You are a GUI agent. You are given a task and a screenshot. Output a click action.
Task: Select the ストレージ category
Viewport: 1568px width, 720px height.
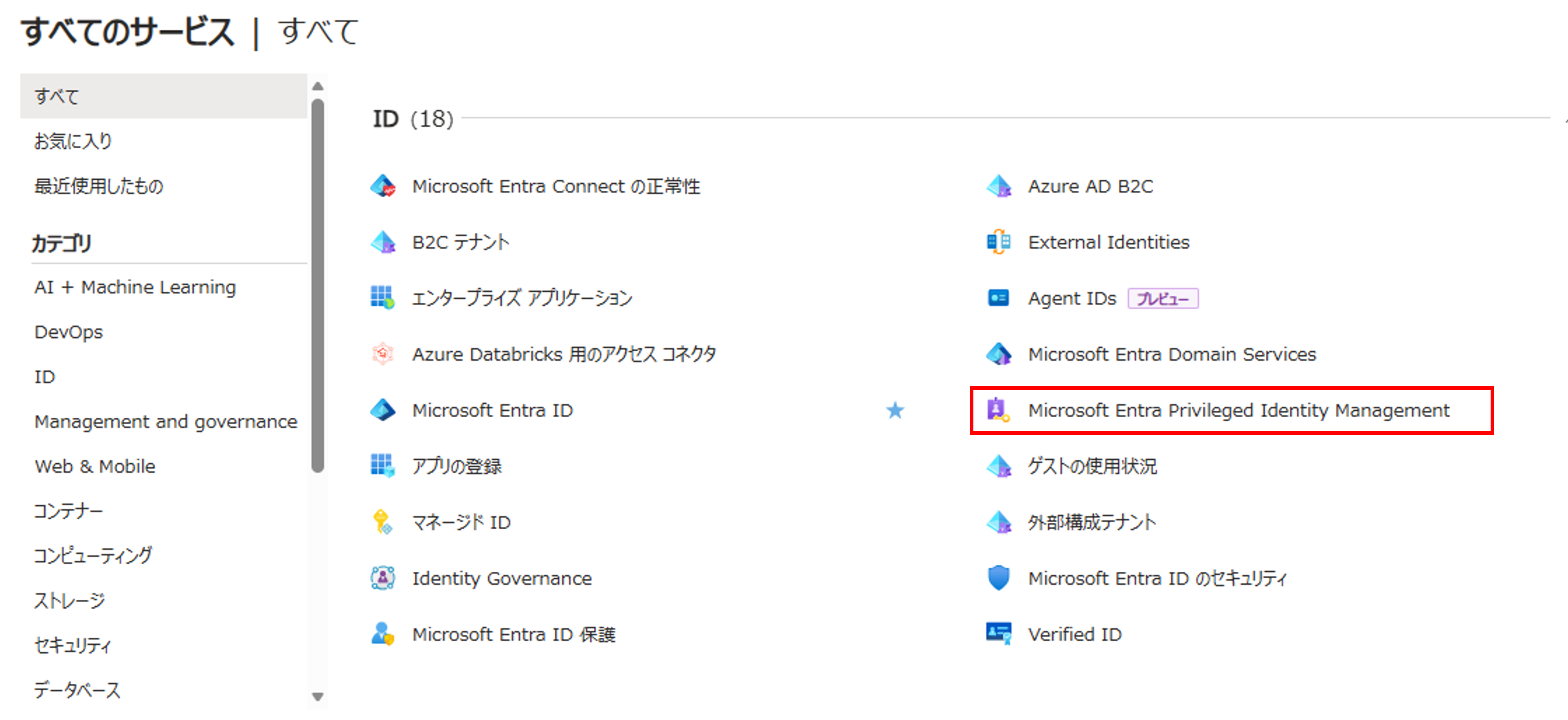(x=69, y=601)
